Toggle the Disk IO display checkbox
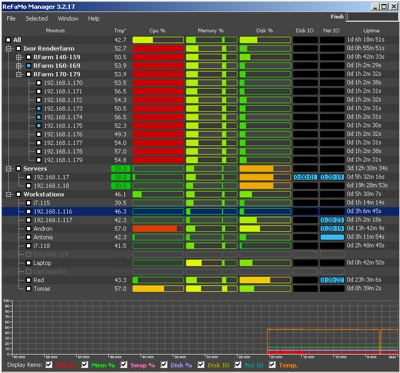The image size is (400, 373). tap(201, 365)
